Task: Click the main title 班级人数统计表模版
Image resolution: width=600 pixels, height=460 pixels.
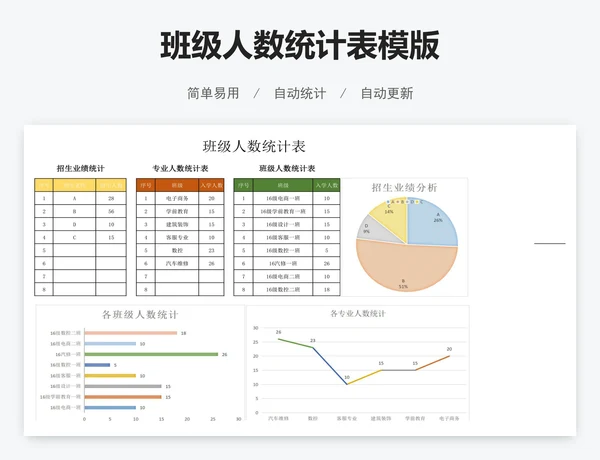Action: [300, 46]
